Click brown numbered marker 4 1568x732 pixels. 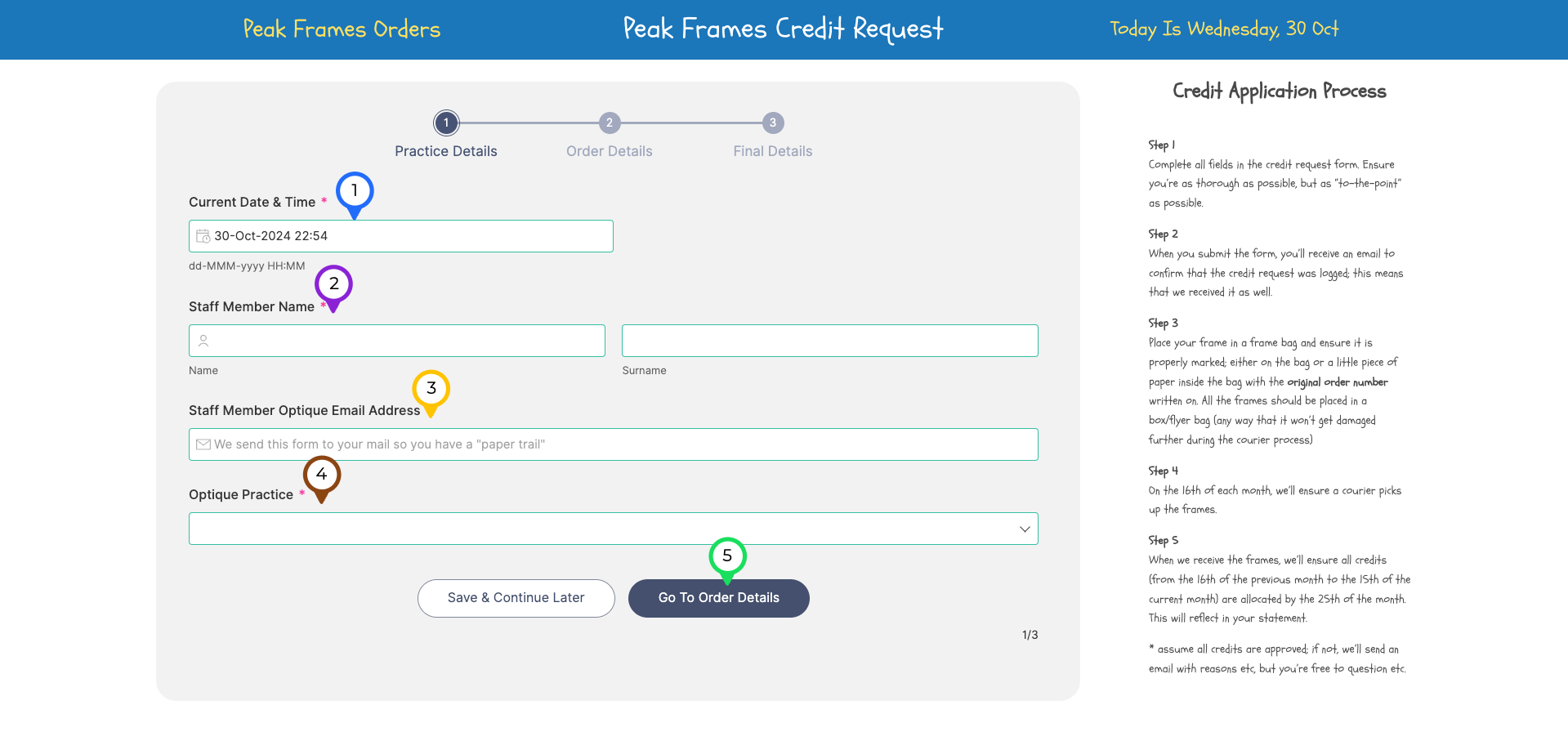[x=322, y=475]
